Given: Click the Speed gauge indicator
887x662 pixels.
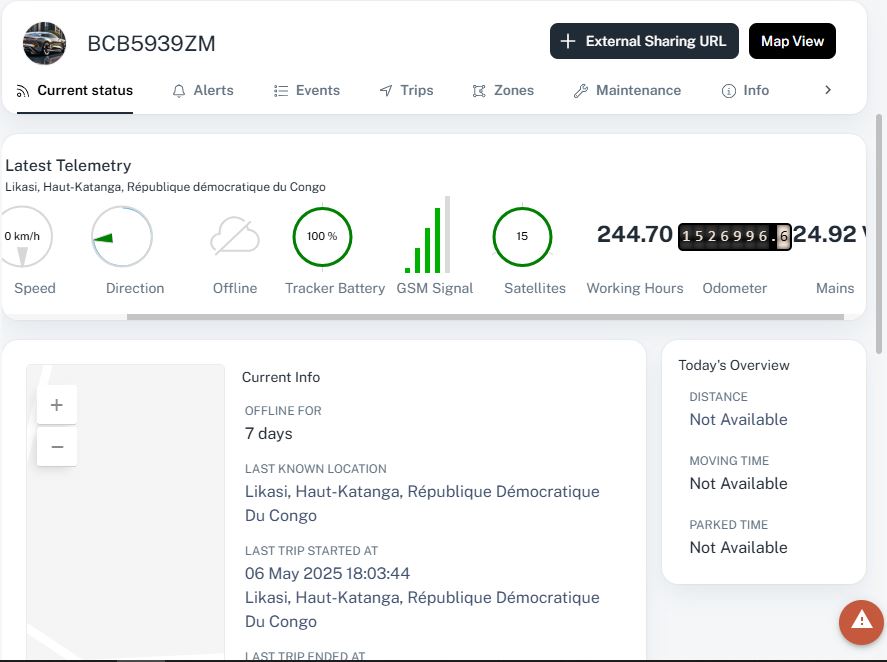Looking at the screenshot, I should (28, 236).
